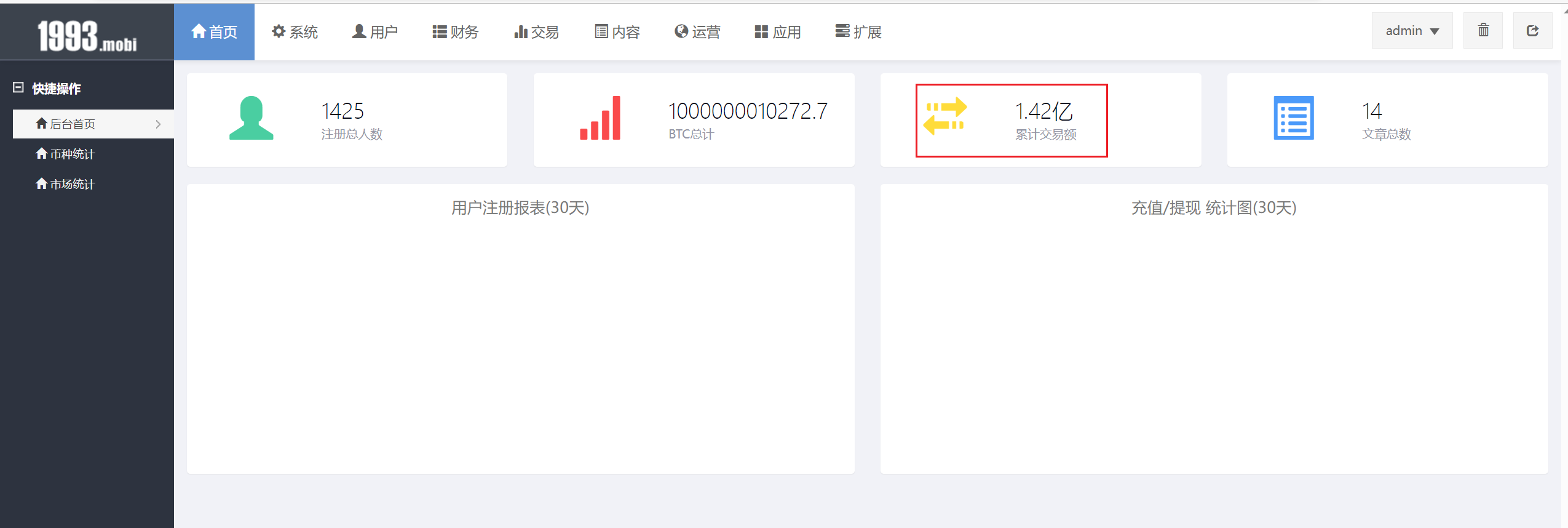Open the 系统 system menu
Screen dimensions: 1568x528
coord(295,32)
